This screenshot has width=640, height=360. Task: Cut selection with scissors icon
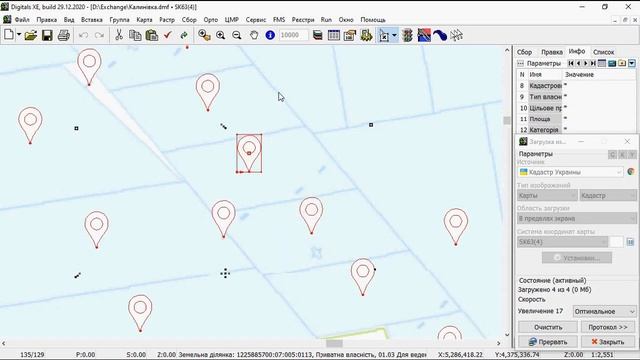[x=119, y=36]
